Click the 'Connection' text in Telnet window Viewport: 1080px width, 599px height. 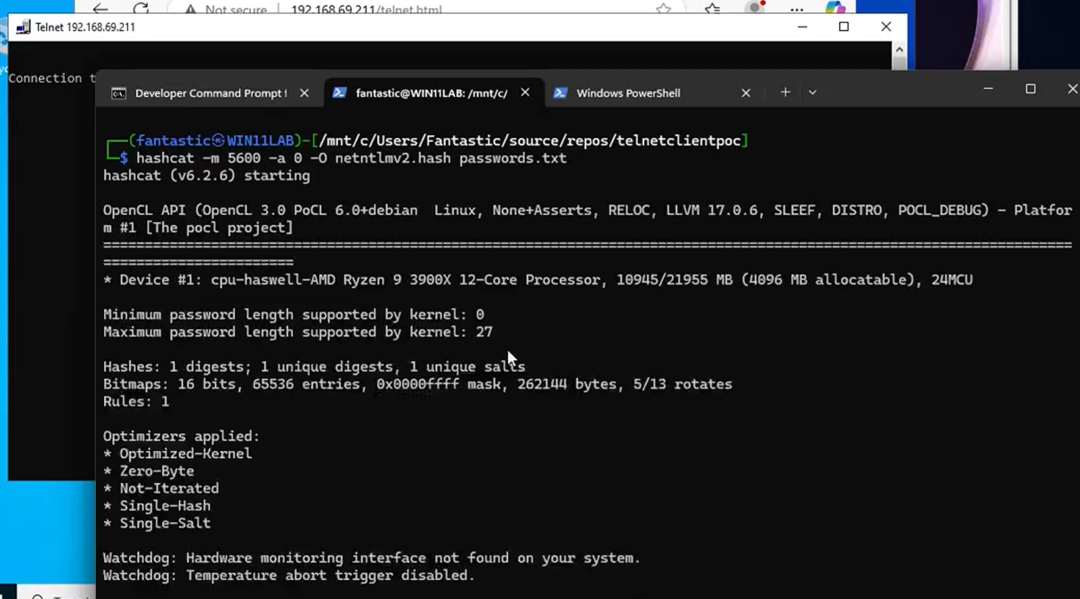point(45,78)
